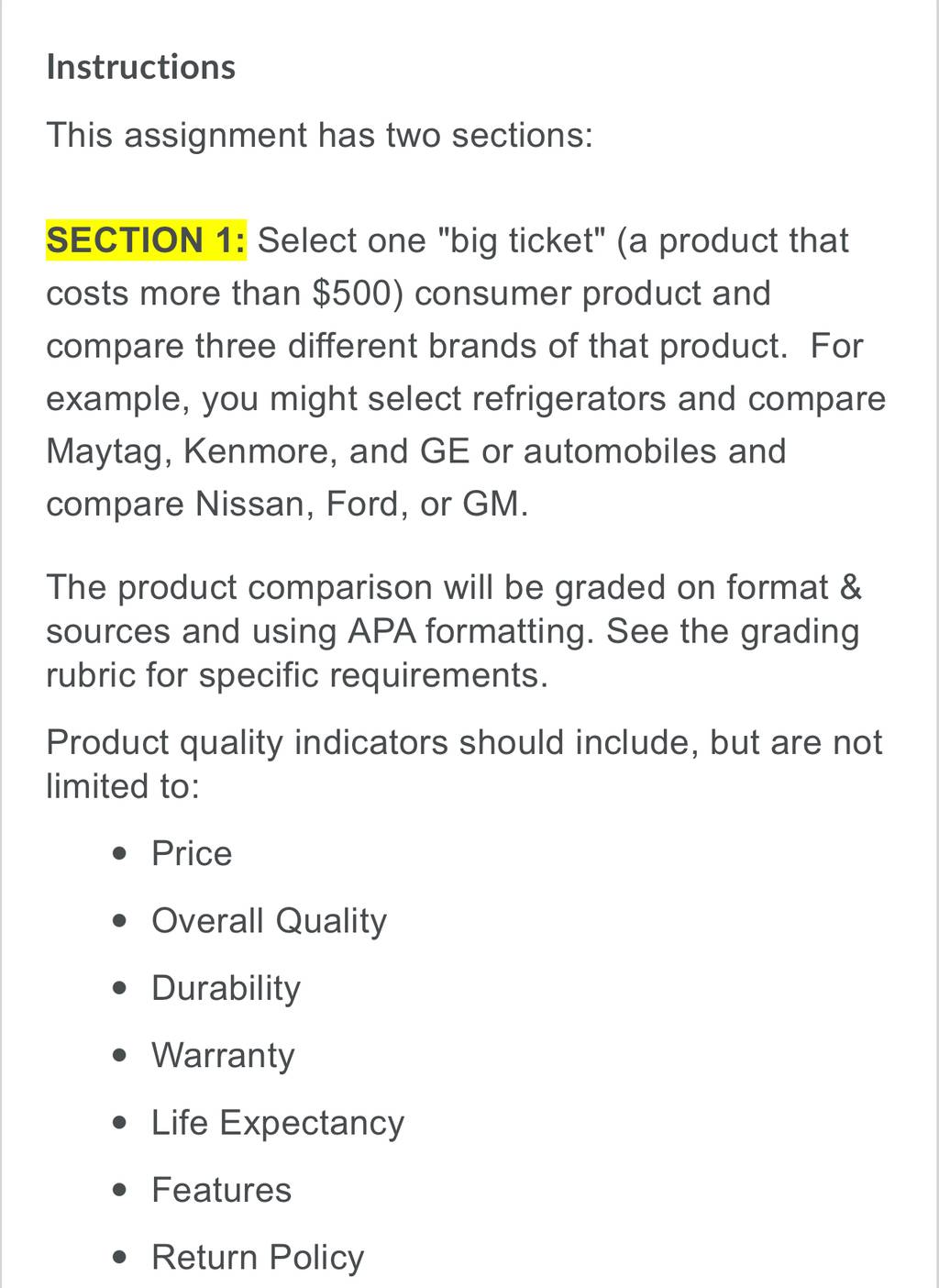Viewport: 939px width, 1288px height.
Task: Click the bullet dot beside Price
Action: [x=119, y=855]
